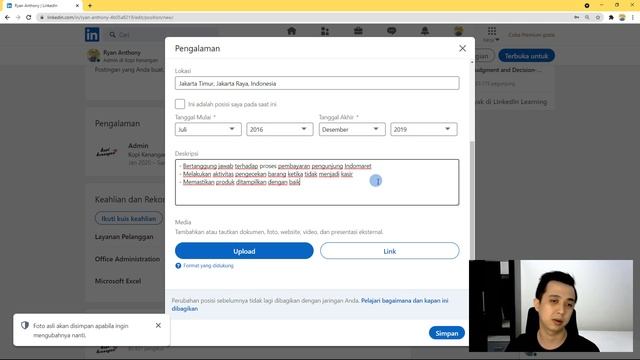Click the LinkedIn search field
The height and width of the screenshot is (360, 640).
coord(163,35)
